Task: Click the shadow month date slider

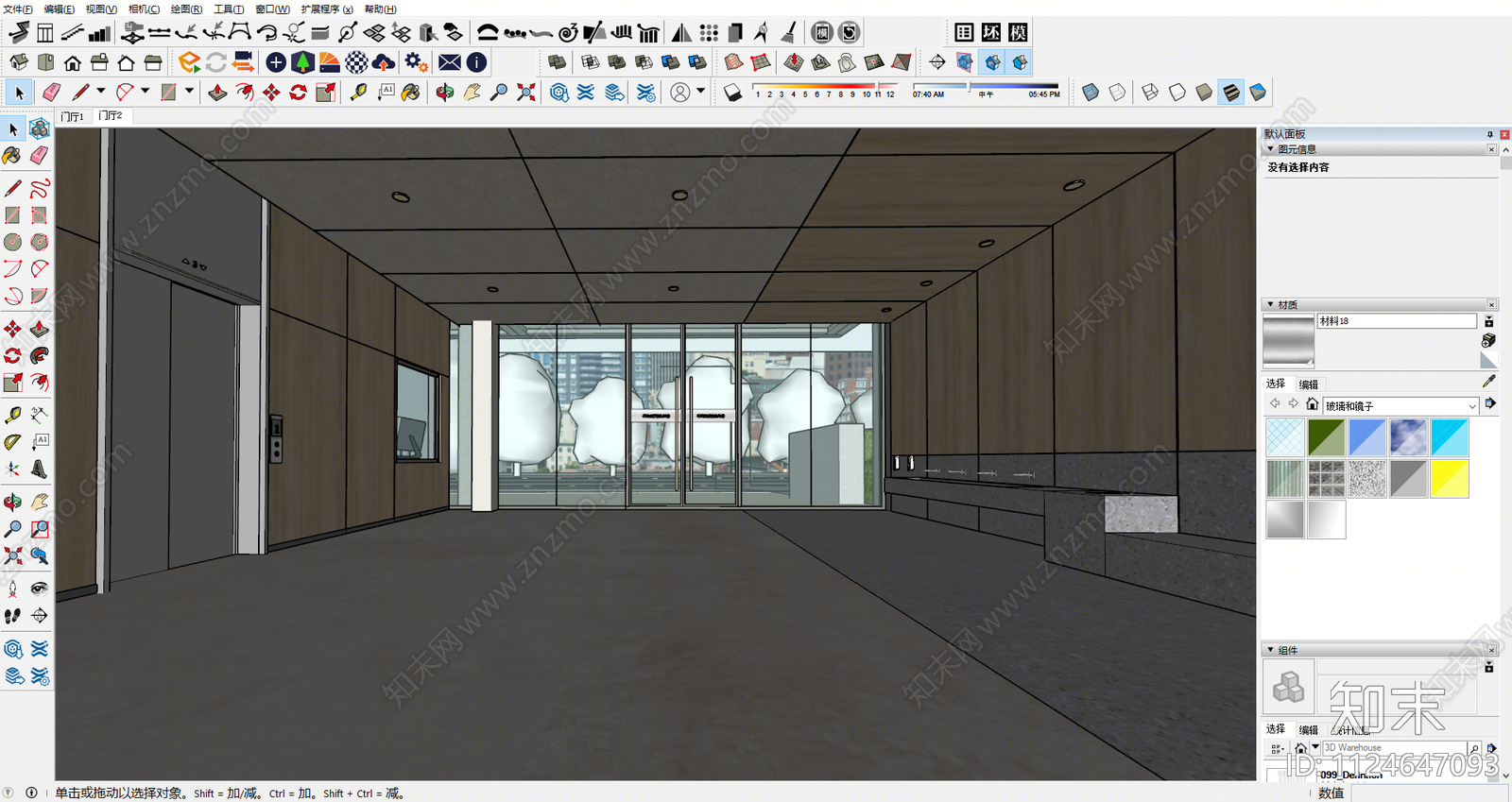Action: pos(824,87)
